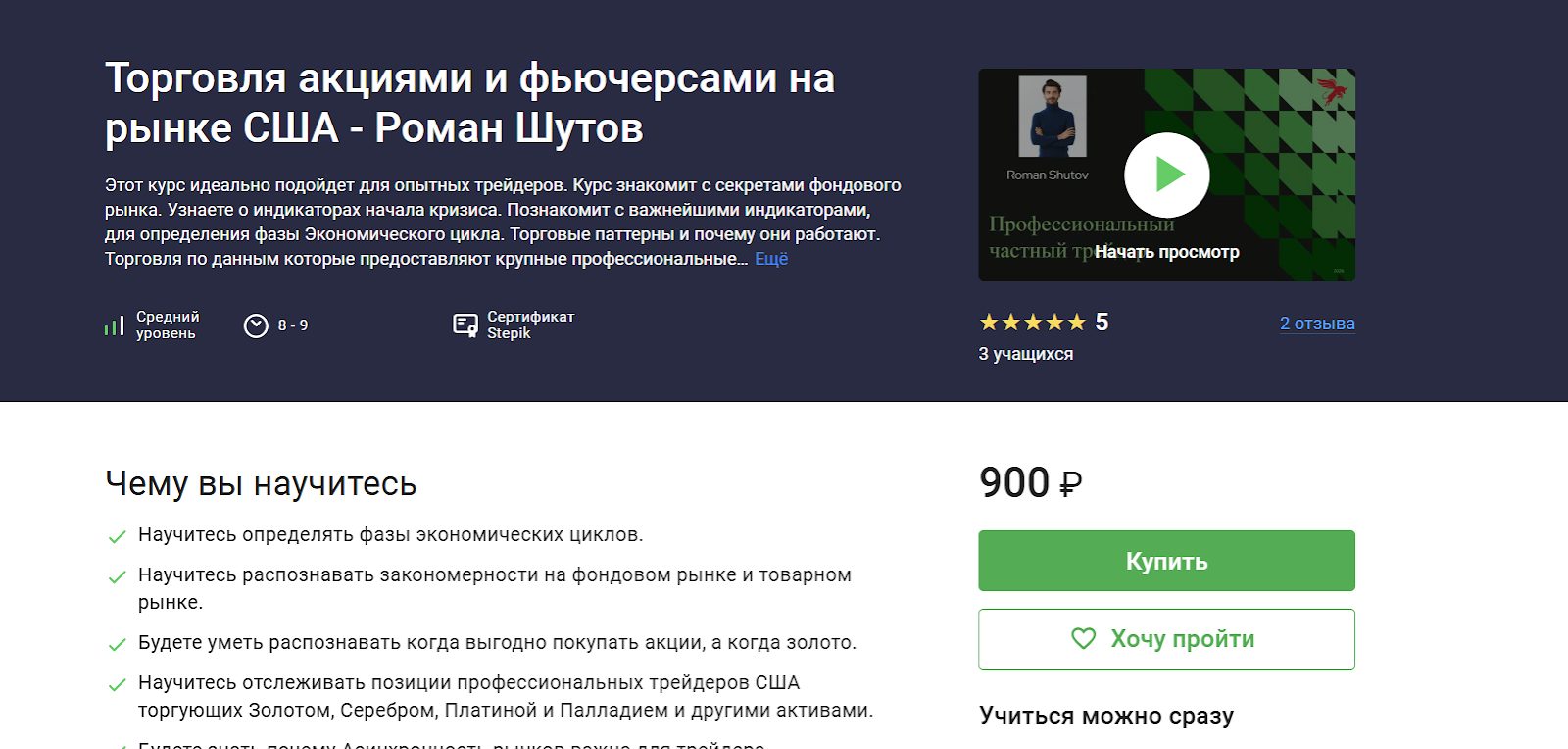Expand the description with the Ещё link

click(x=771, y=259)
